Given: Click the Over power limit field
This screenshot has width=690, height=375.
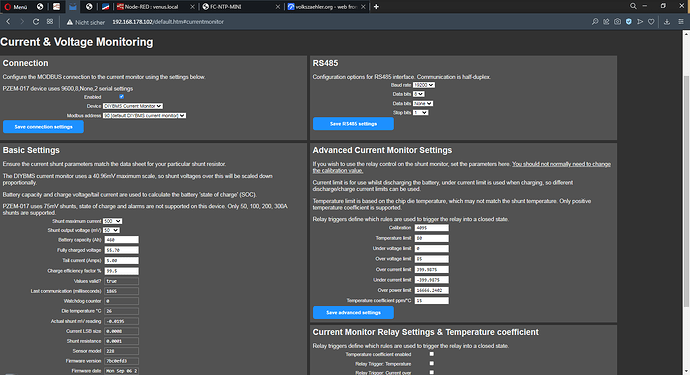Looking at the screenshot, I should [x=432, y=290].
